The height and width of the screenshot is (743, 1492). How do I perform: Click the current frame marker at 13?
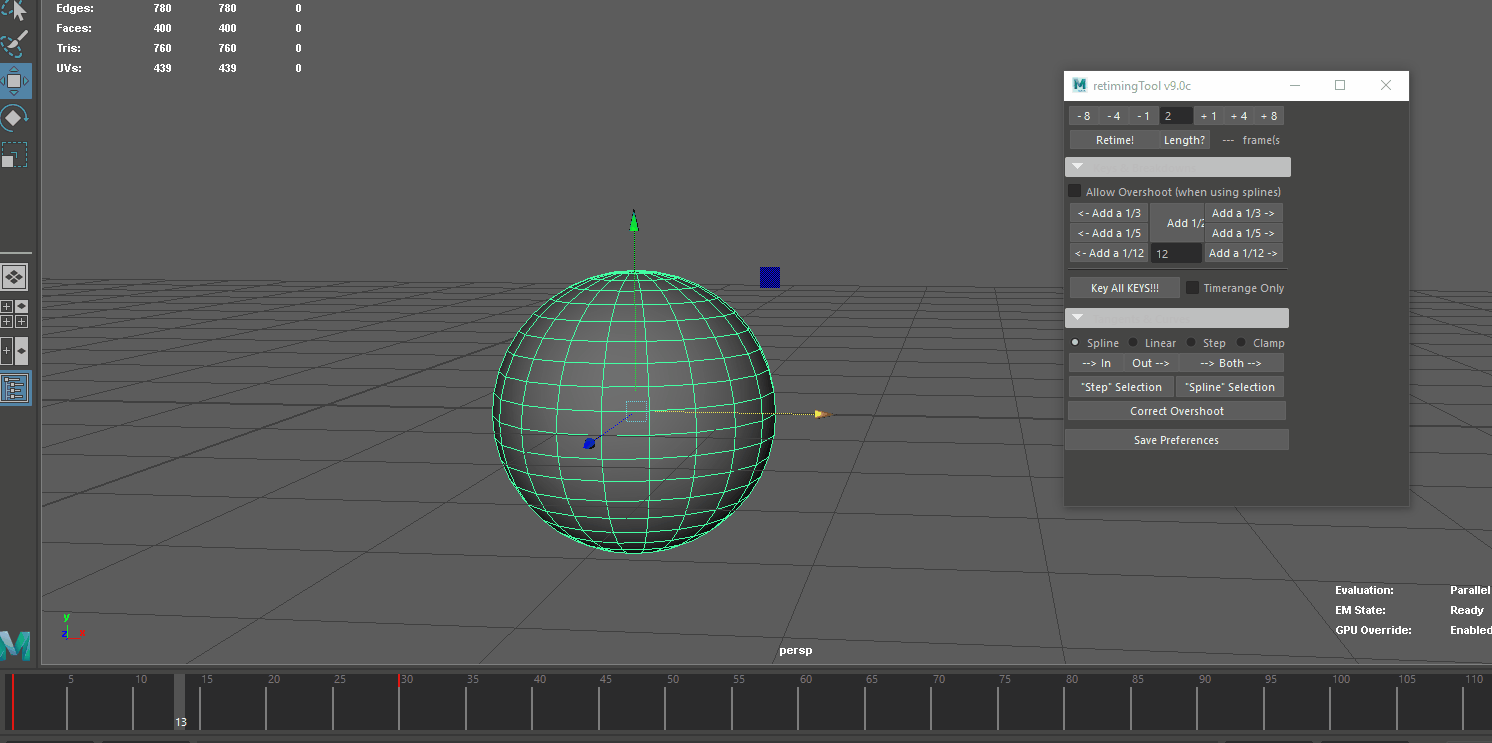(180, 702)
